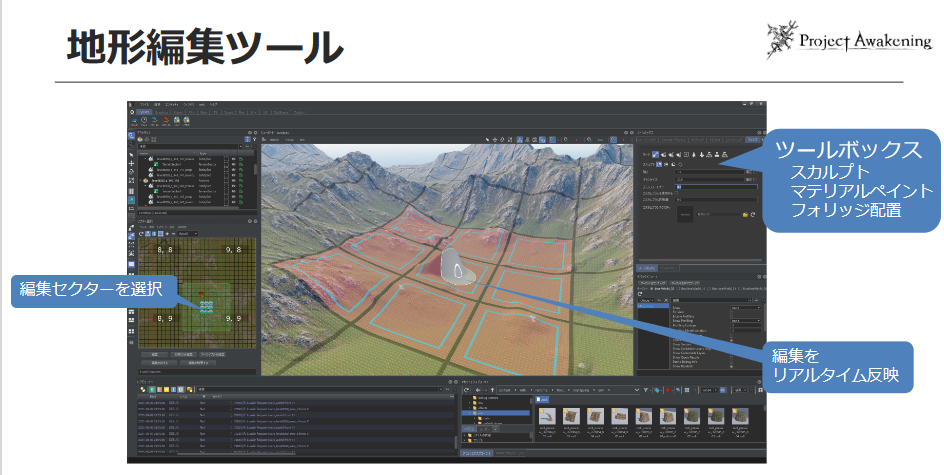
Task: Switch asset browser to grid view icon
Action: [x=687, y=390]
